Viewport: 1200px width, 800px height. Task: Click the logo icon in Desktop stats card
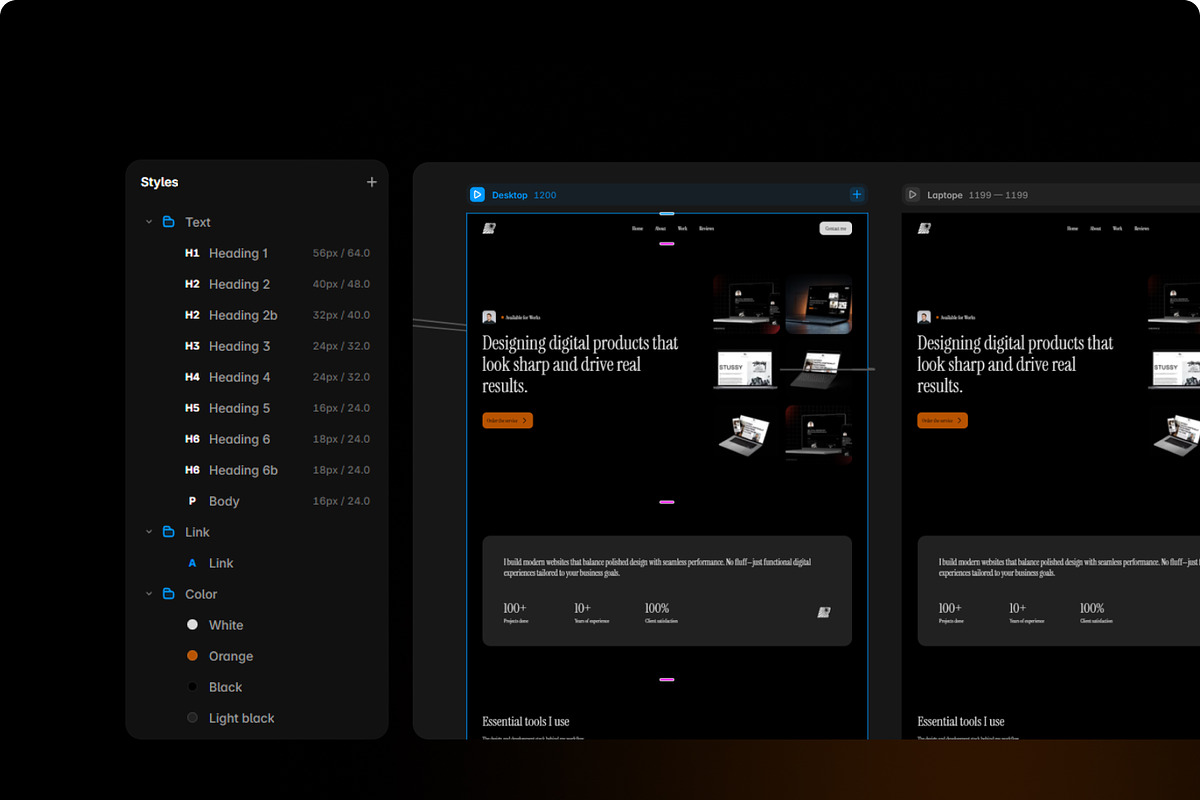click(824, 612)
